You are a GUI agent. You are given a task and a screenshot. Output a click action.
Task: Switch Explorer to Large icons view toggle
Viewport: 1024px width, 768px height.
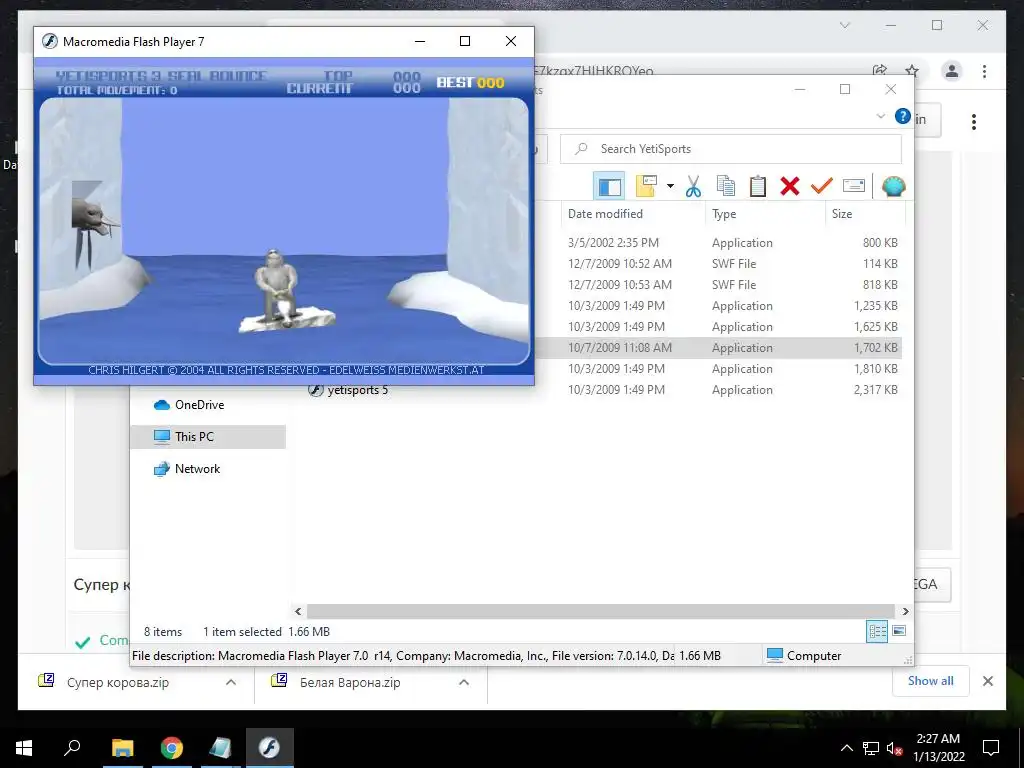pos(899,631)
